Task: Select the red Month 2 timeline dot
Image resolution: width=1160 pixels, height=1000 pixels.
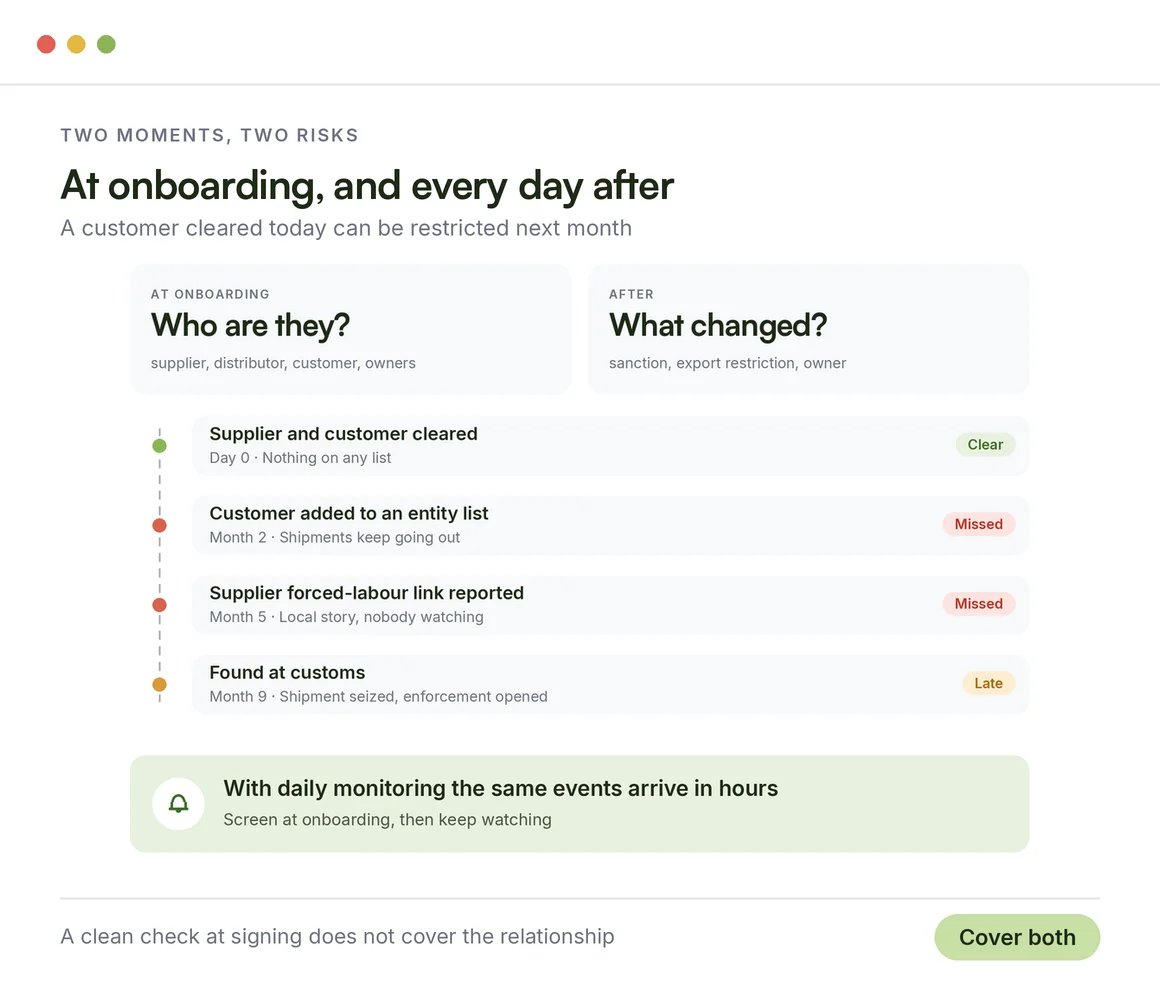Action: click(159, 525)
